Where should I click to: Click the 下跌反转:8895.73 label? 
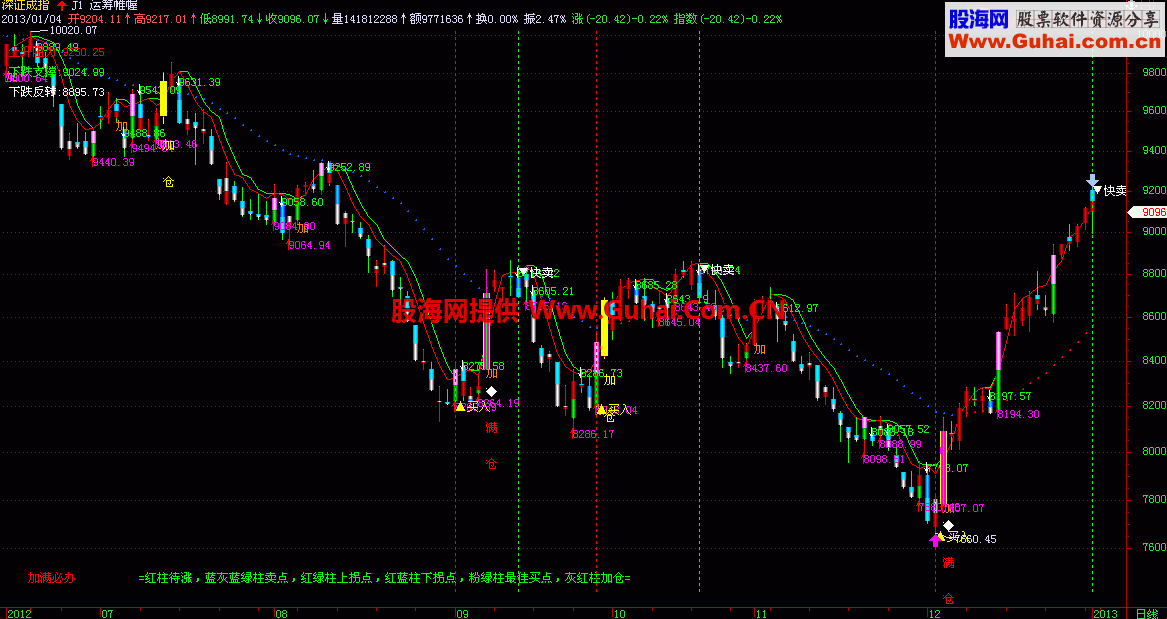click(x=57, y=92)
